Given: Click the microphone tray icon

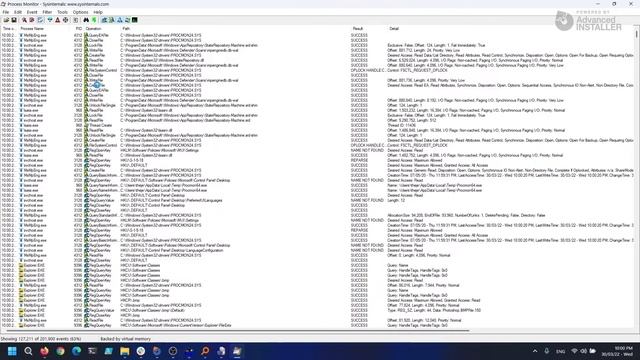Looking at the screenshot, I should [x=547, y=351].
